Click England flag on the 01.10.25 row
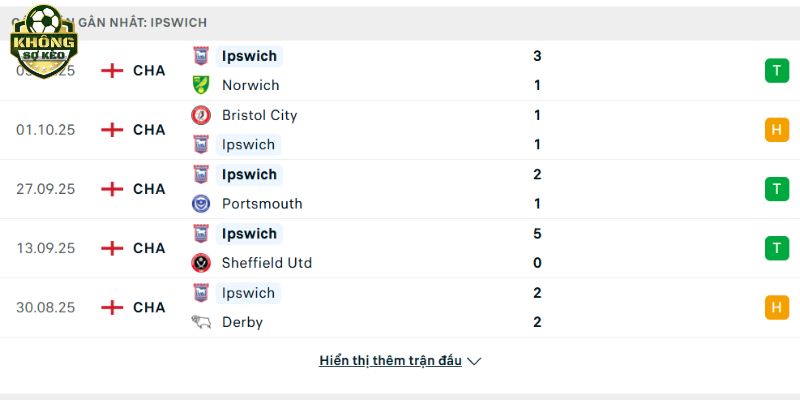The image size is (800, 400). click(113, 129)
